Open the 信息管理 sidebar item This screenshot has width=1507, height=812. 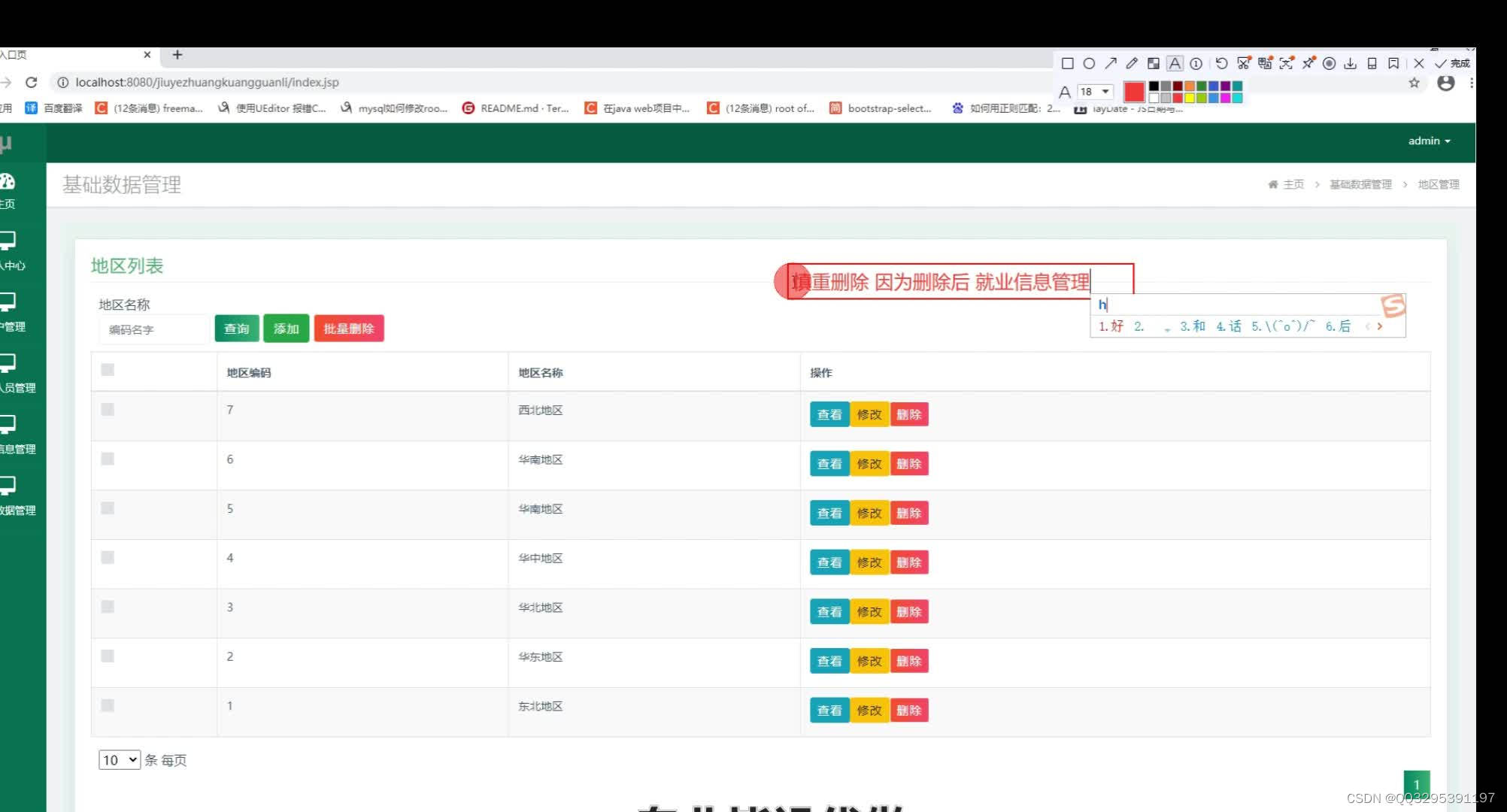point(17,435)
